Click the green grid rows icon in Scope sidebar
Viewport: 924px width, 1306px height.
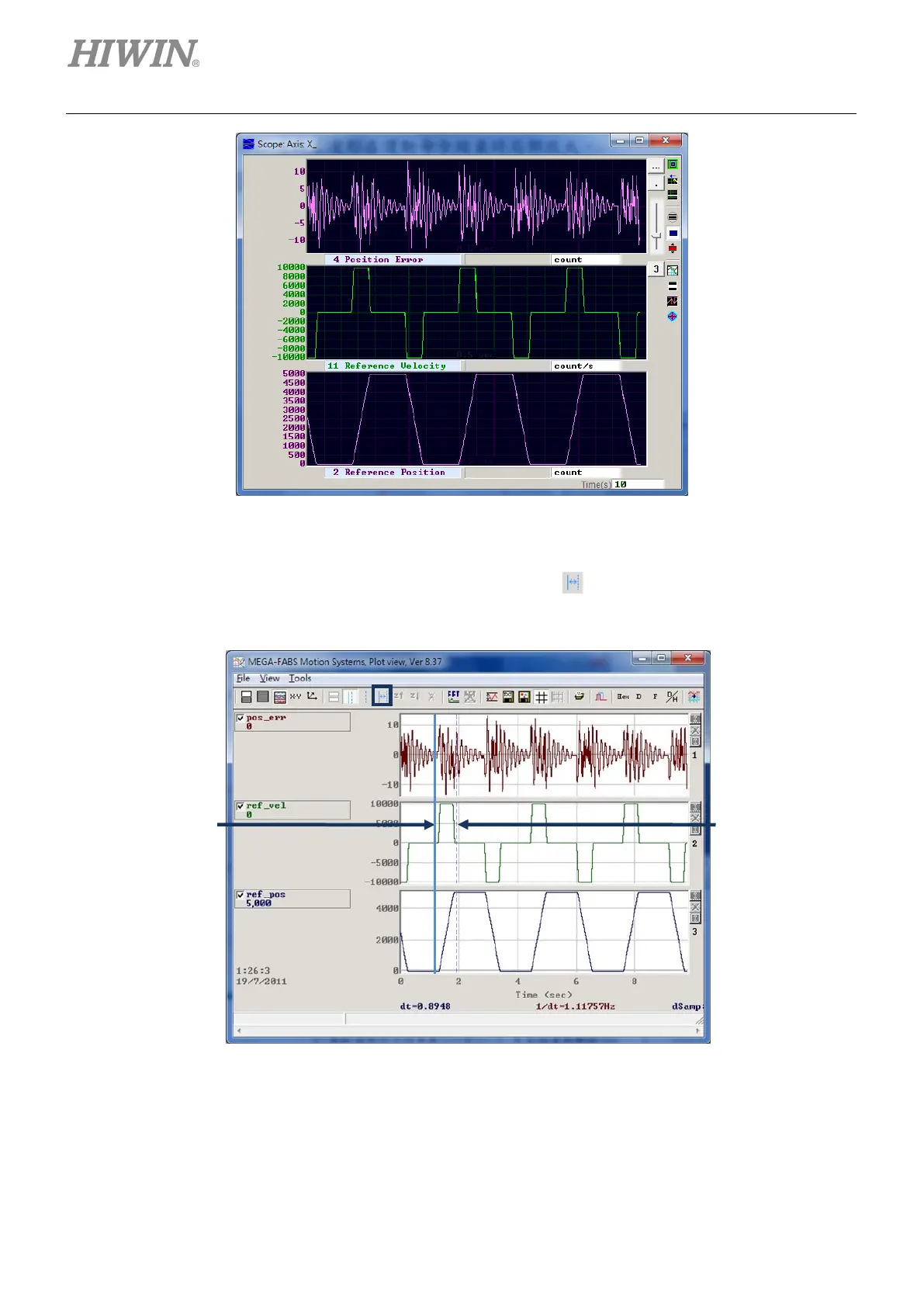(x=673, y=195)
